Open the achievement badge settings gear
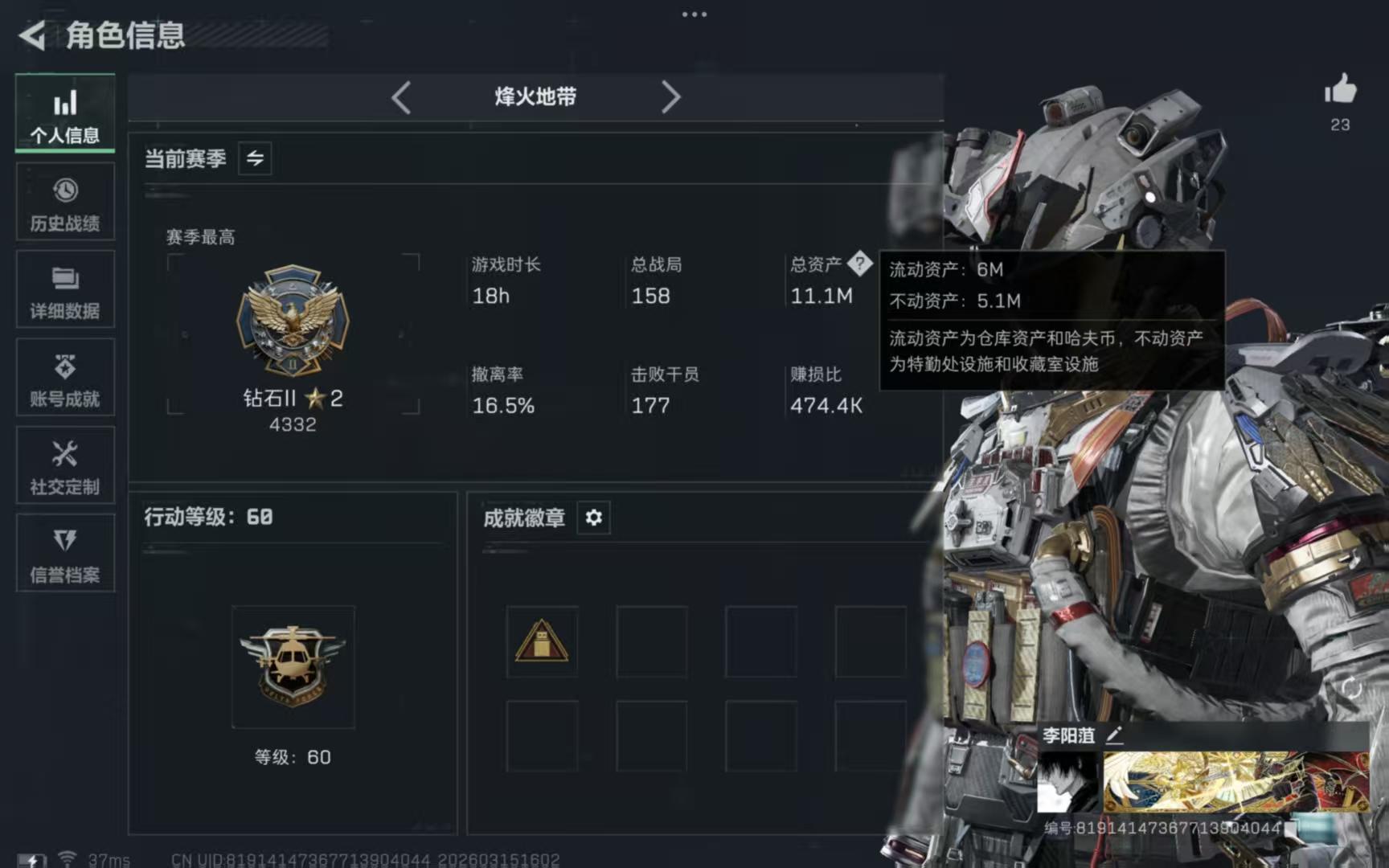The height and width of the screenshot is (868, 1389). click(x=594, y=518)
